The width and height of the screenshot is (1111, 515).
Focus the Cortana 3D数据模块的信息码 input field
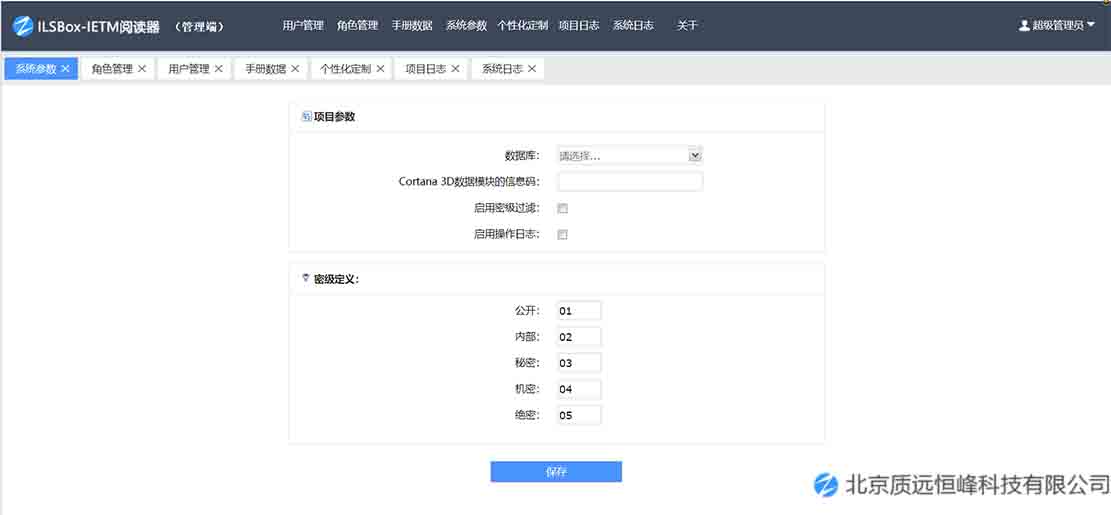[x=630, y=182]
